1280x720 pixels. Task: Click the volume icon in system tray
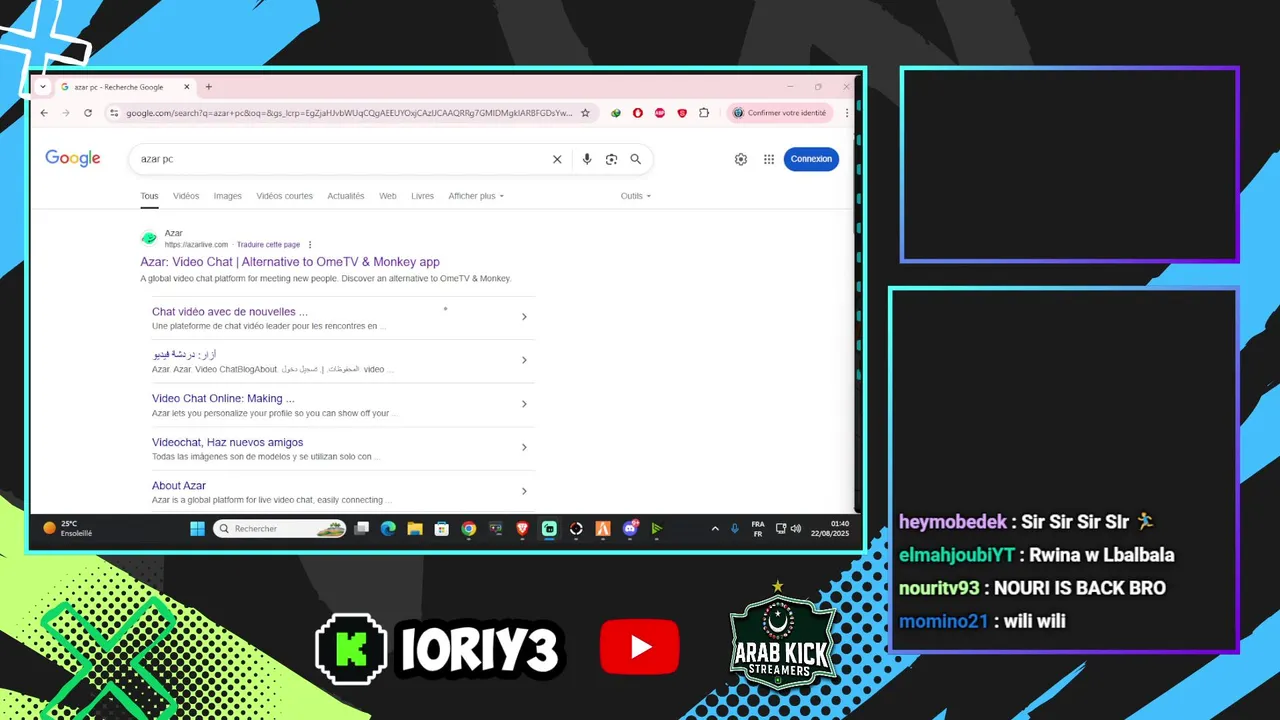point(796,528)
